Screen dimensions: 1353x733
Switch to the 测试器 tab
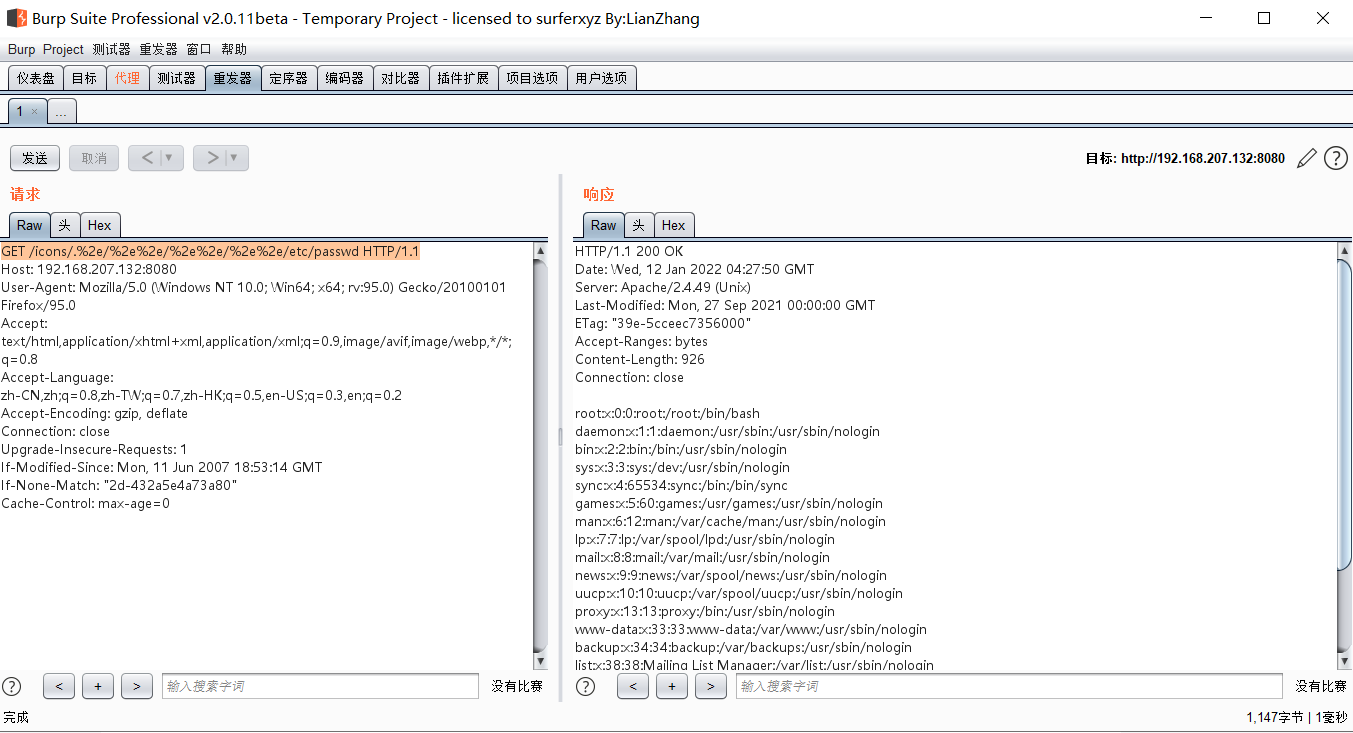click(x=177, y=78)
